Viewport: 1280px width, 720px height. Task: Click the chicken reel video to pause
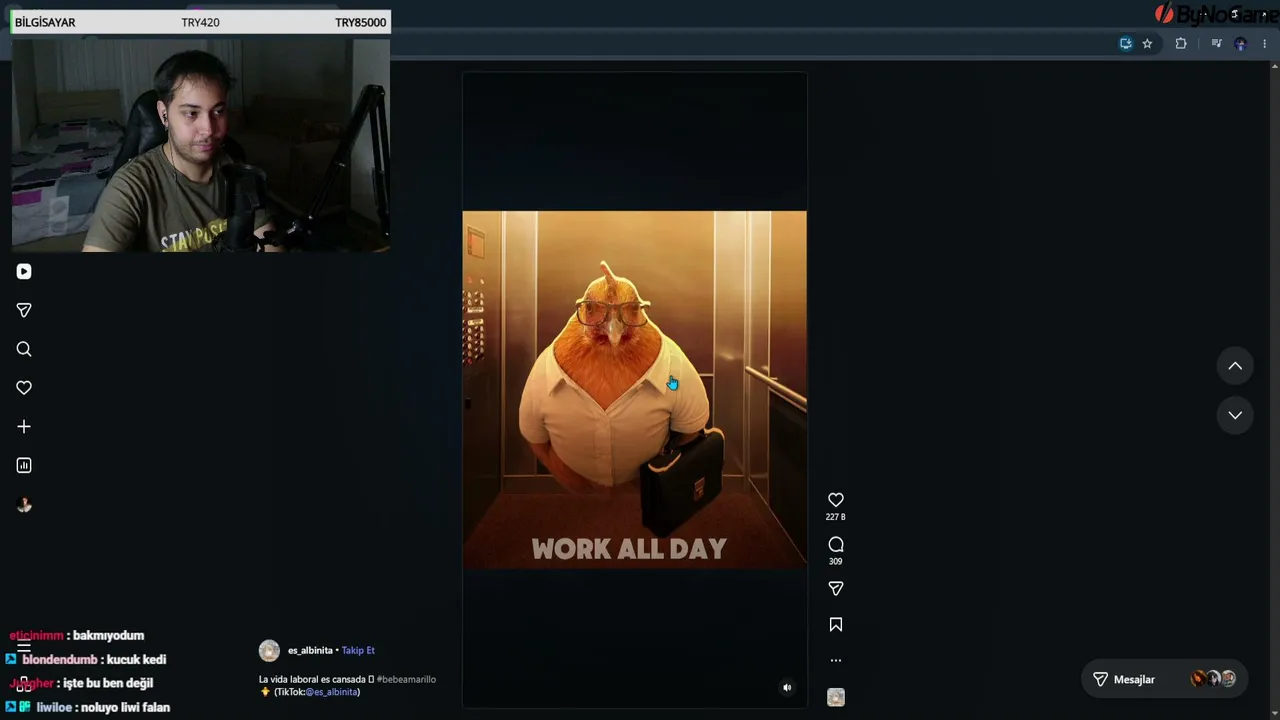[x=634, y=390]
